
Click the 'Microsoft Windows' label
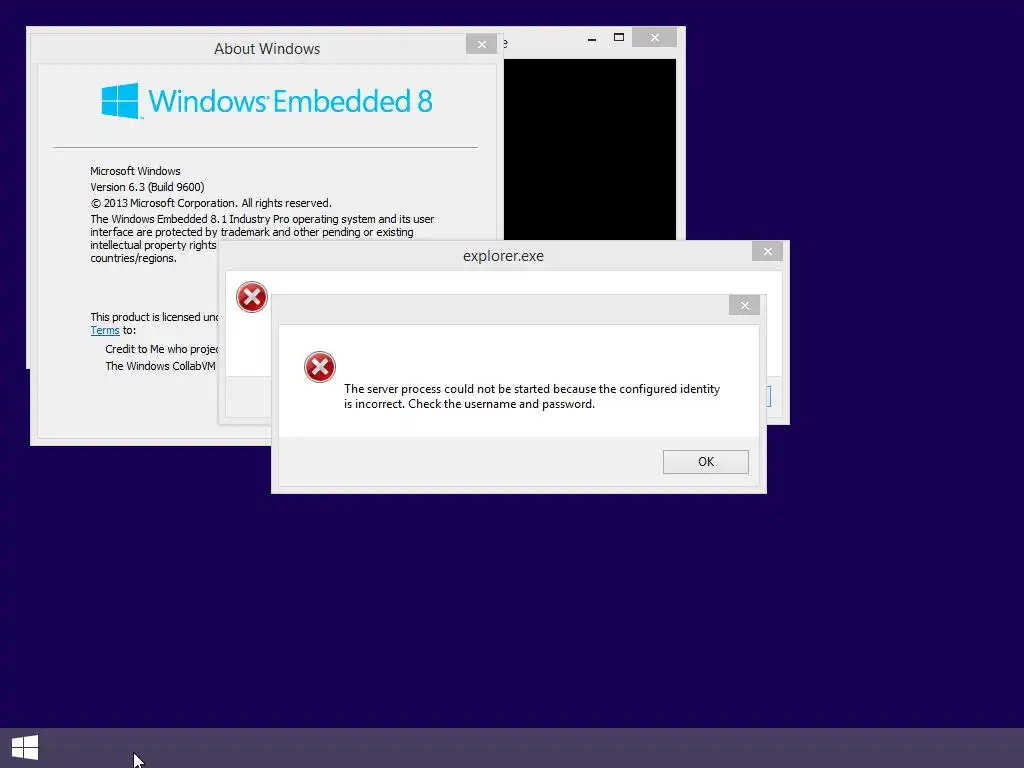point(135,171)
